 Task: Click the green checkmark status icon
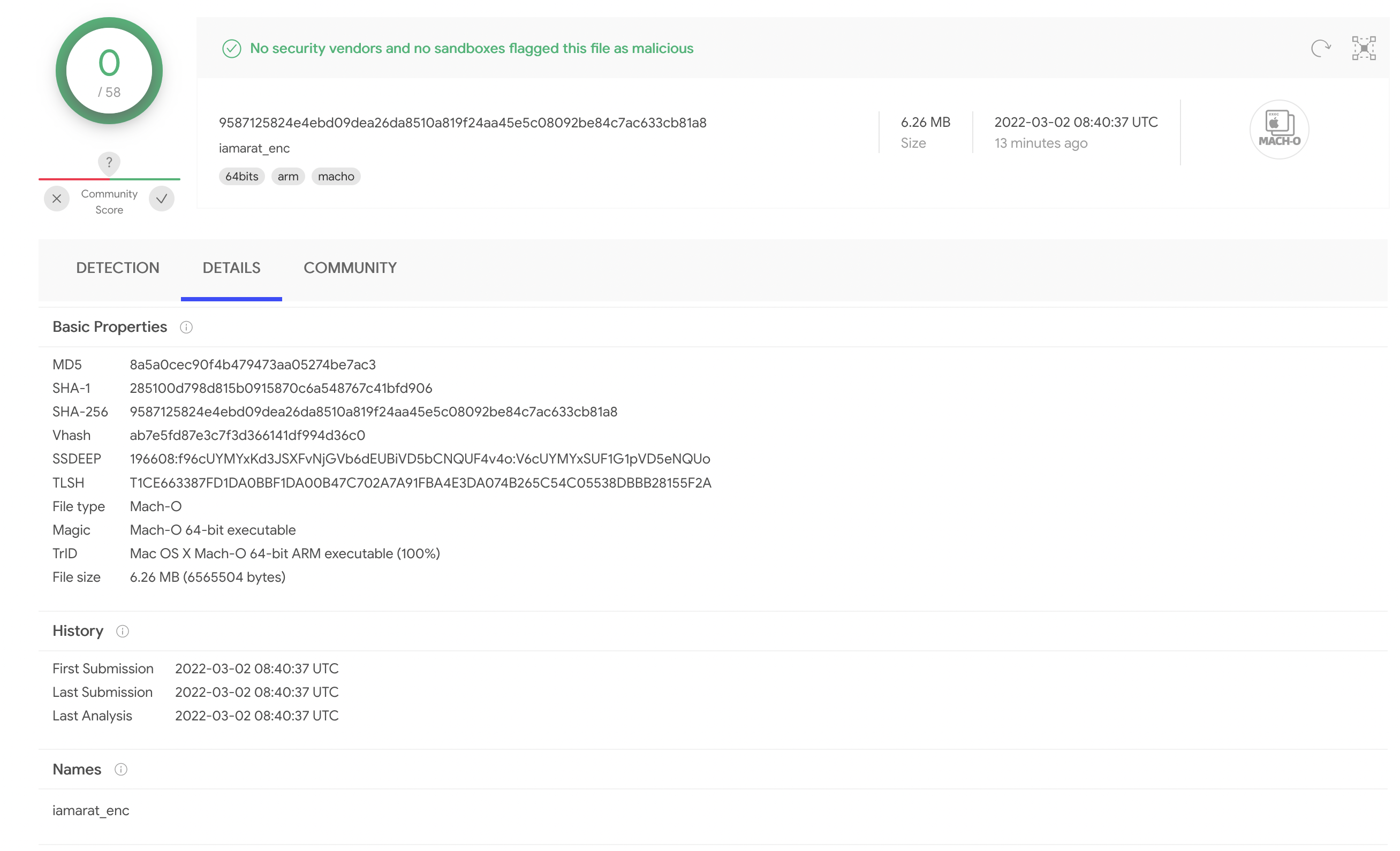(232, 49)
